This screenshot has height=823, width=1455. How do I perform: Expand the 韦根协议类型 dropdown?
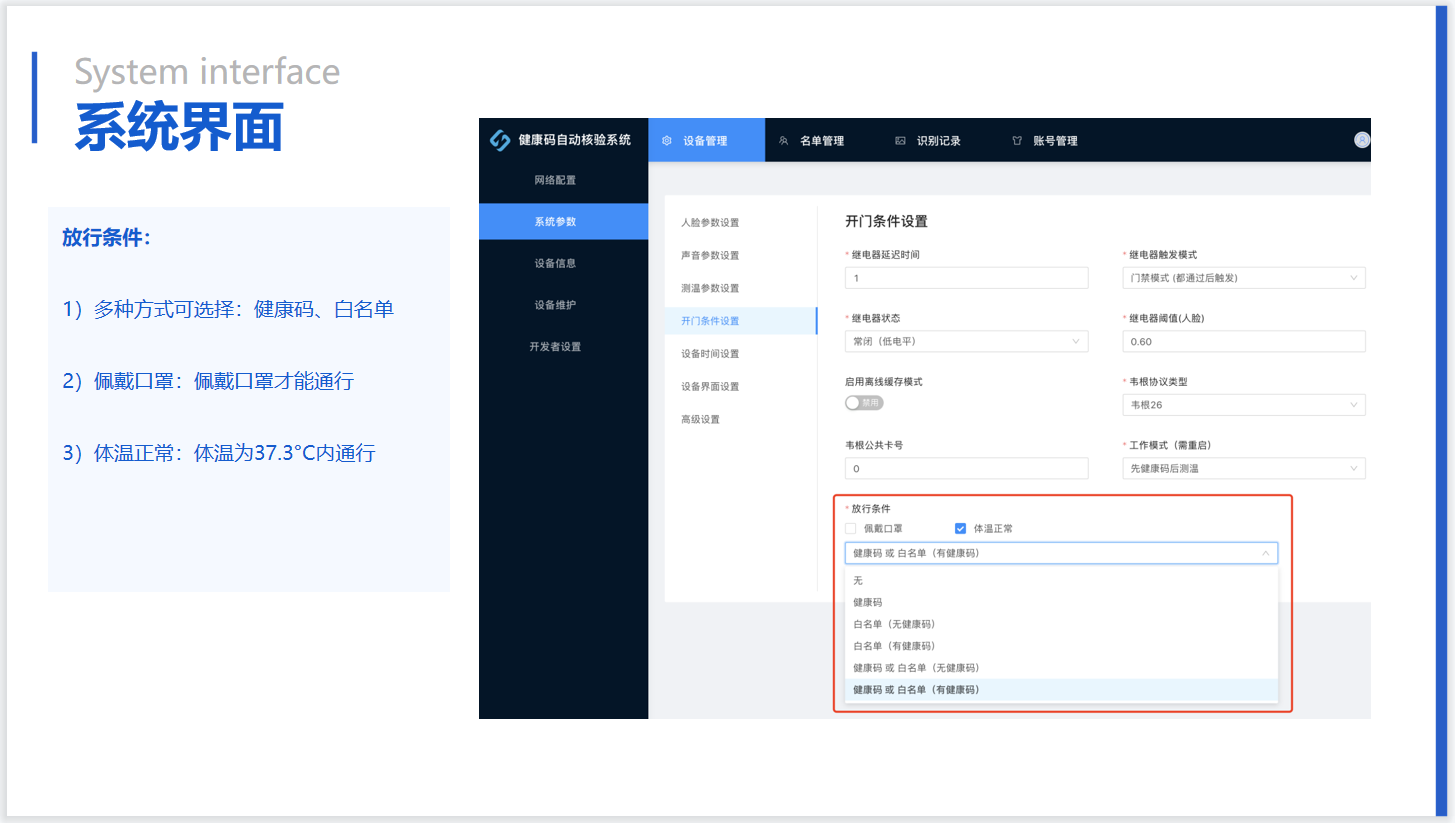click(1243, 405)
